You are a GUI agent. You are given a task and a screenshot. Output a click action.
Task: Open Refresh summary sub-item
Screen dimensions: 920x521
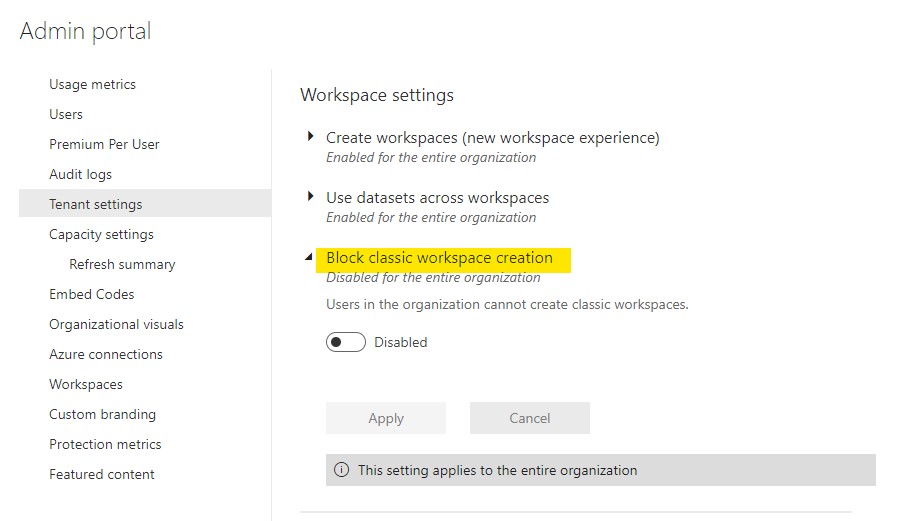coord(122,265)
